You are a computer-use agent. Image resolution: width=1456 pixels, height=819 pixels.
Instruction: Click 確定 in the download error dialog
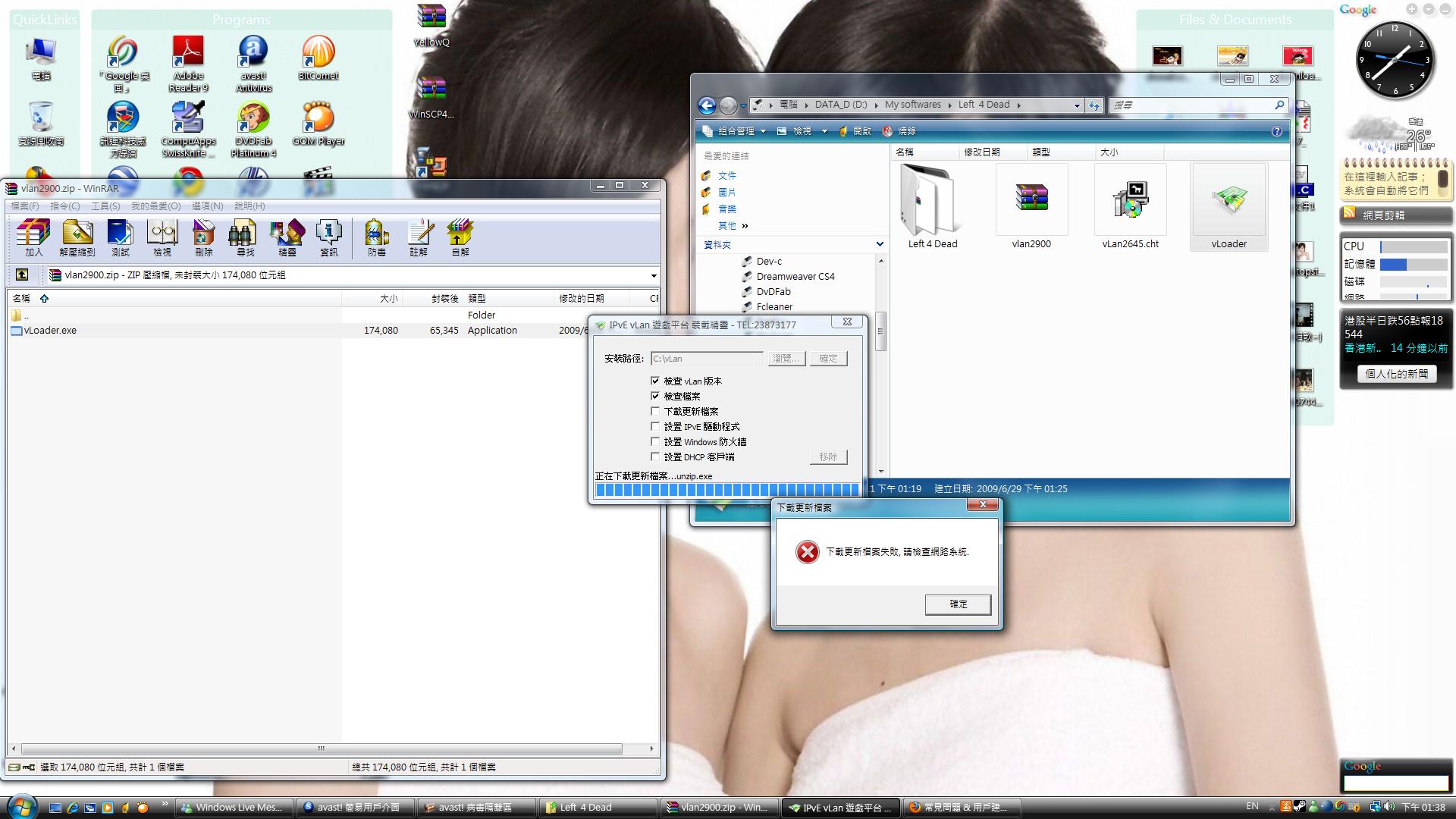point(958,604)
